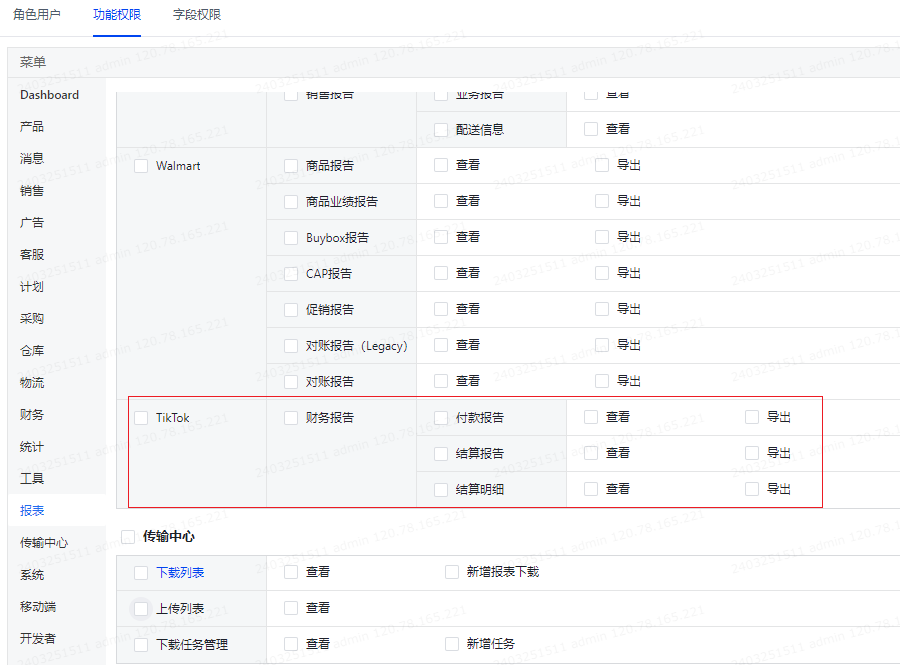
Task: Go to 销售 menu section
Action: pyautogui.click(x=32, y=190)
